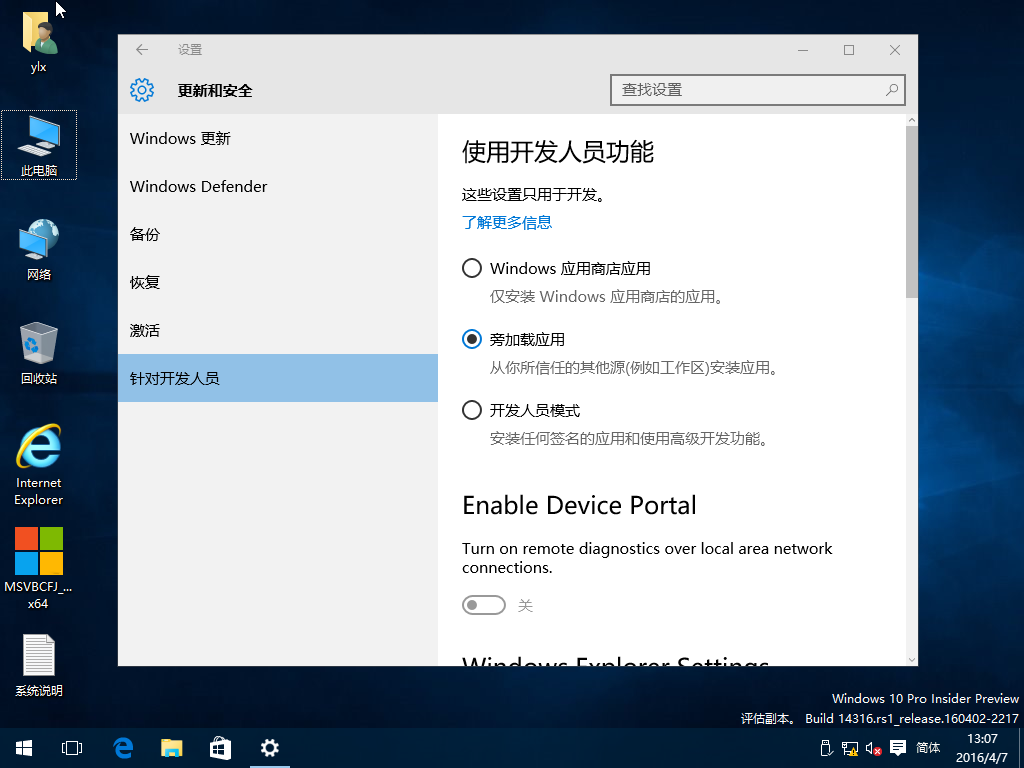Screen dimensions: 1024x768
Task: Click the Action Center notification icon
Action: click(x=898, y=747)
